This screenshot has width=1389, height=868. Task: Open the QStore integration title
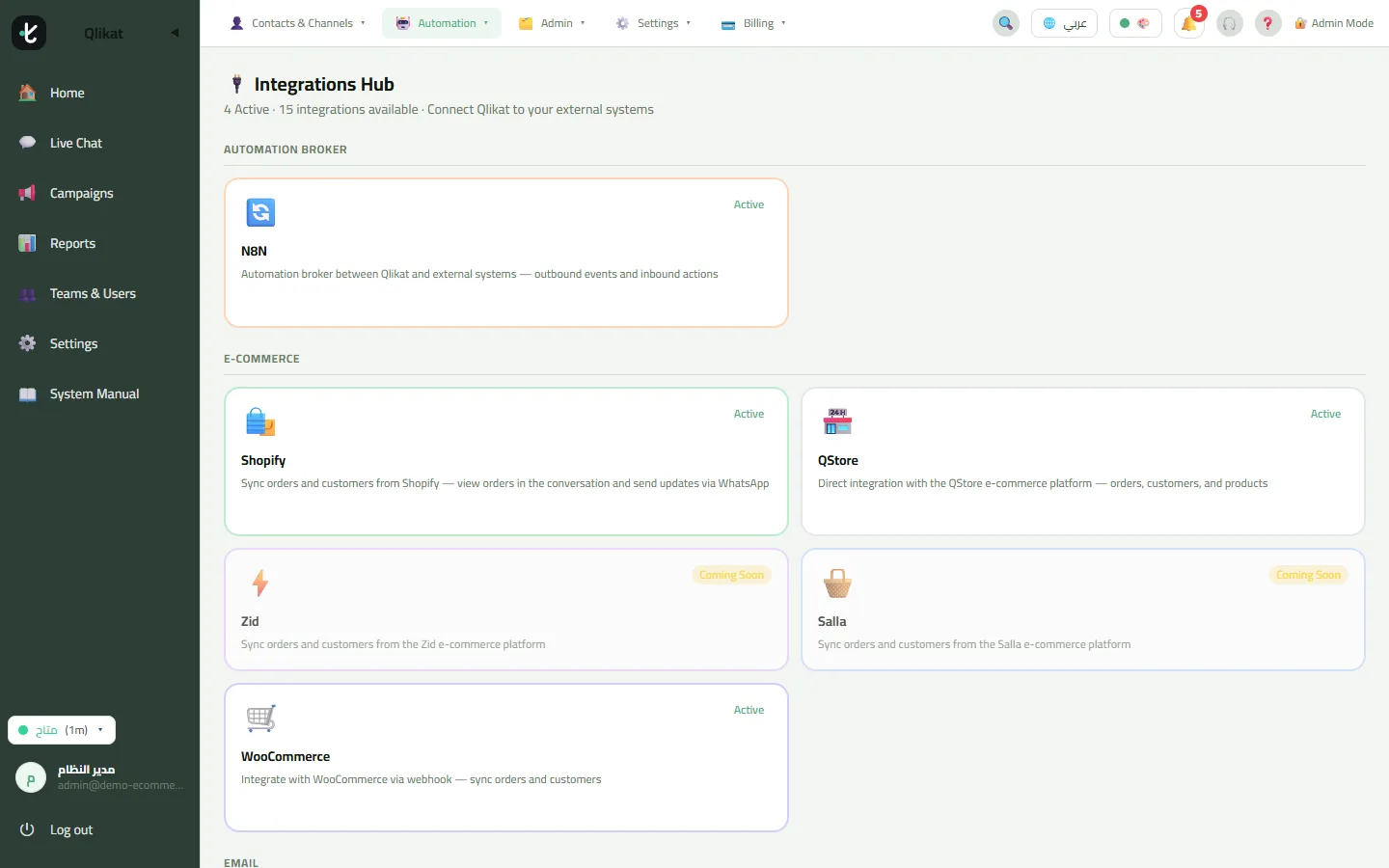(838, 460)
